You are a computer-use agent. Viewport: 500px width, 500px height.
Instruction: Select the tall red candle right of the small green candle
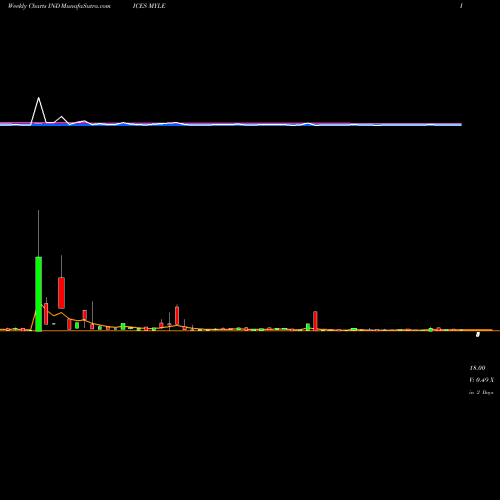point(315,321)
